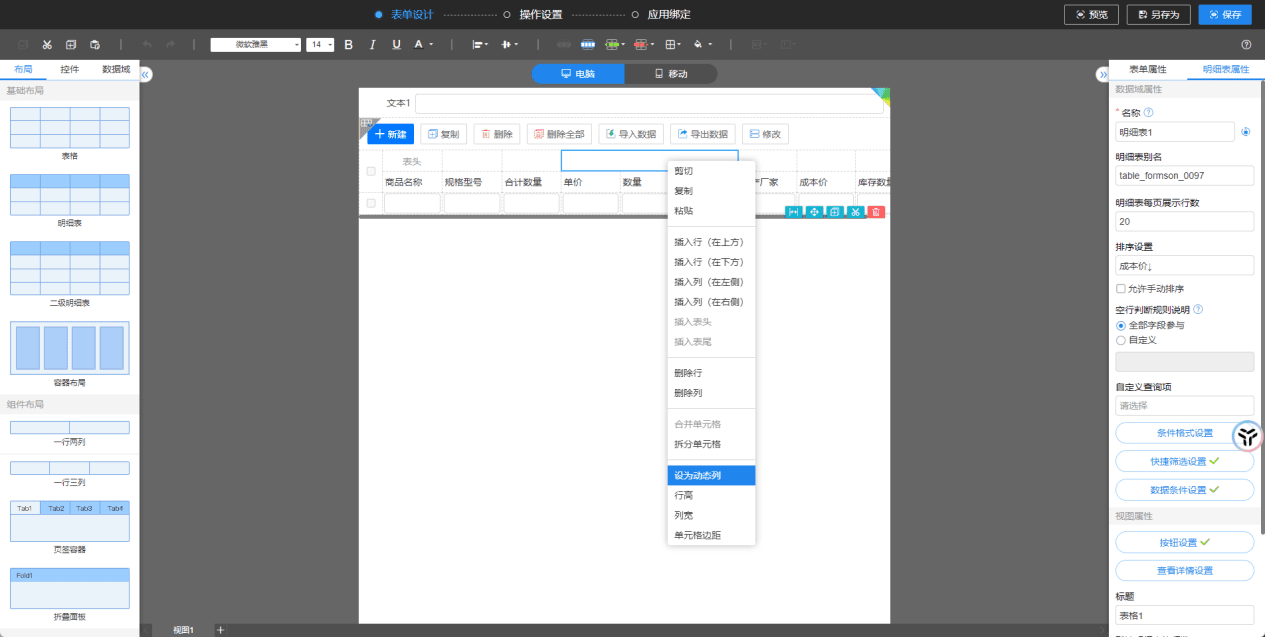
Task: Go to 应用绑定 step
Action: [669, 14]
